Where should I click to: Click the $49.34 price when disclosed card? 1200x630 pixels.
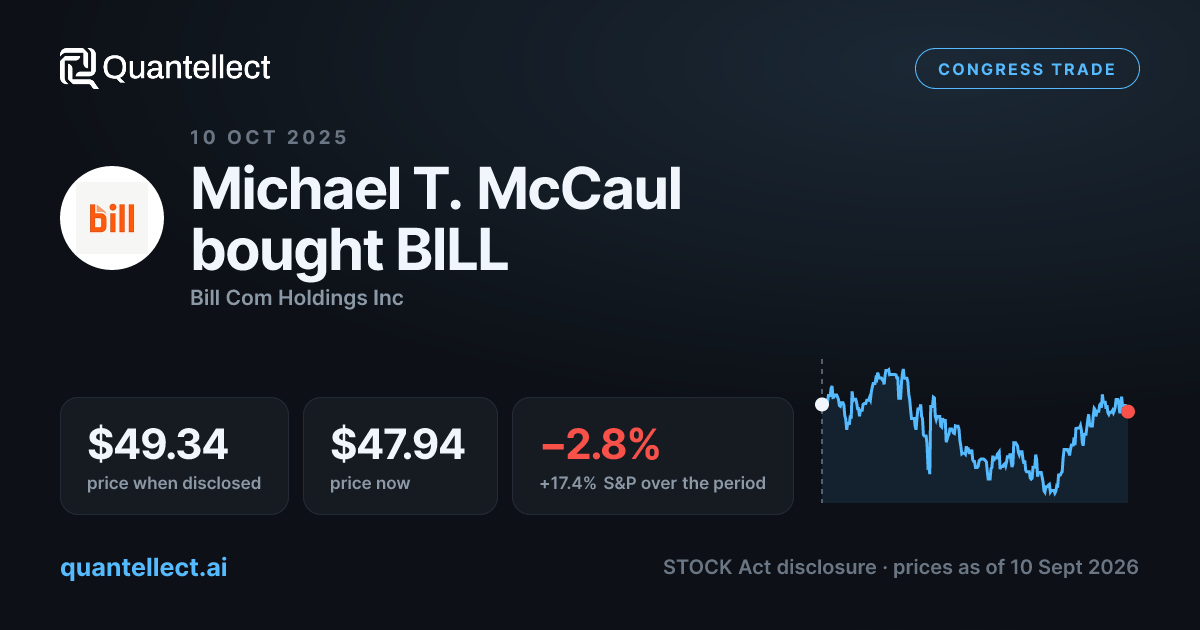coord(174,456)
